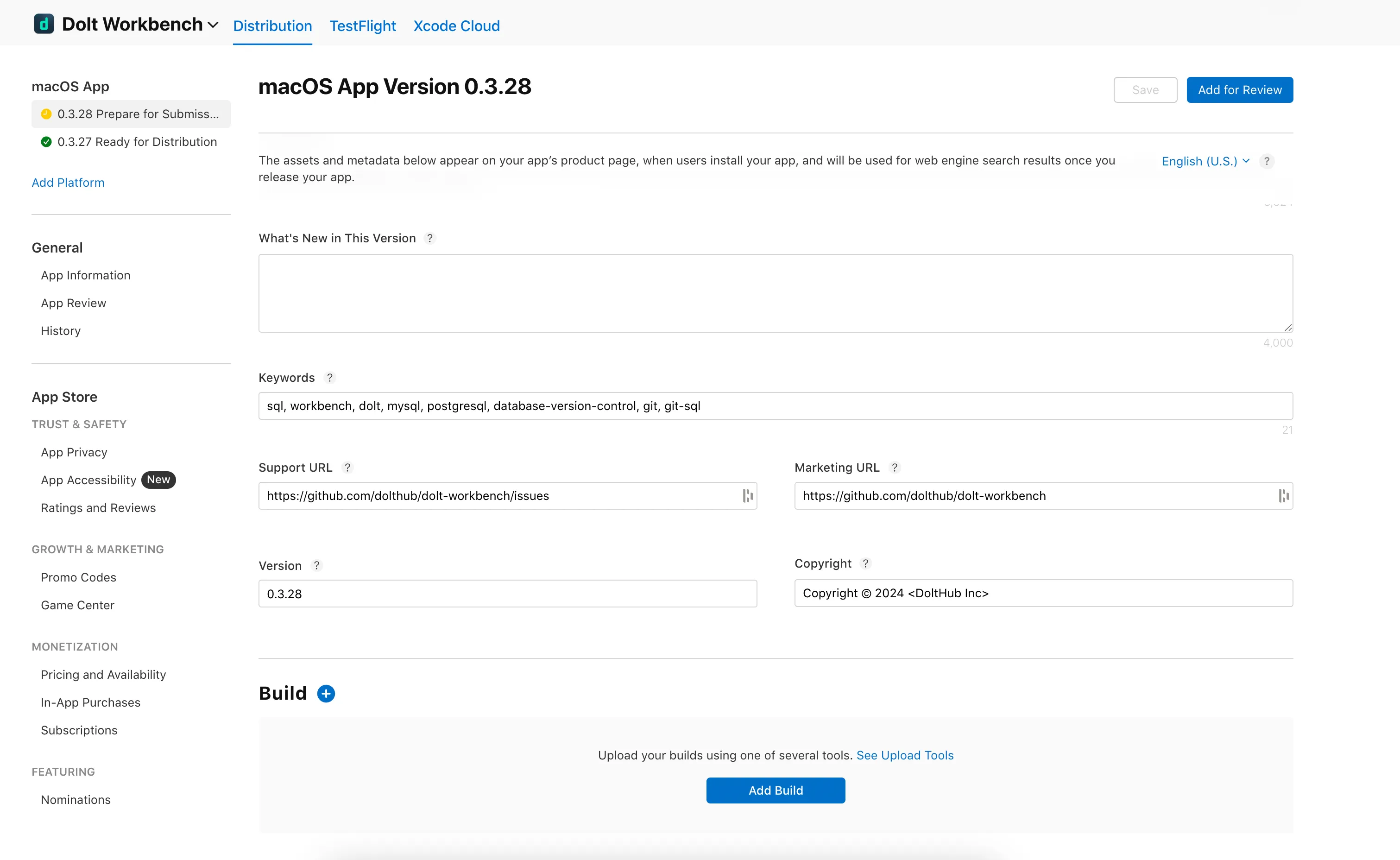Image resolution: width=1400 pixels, height=860 pixels.
Task: Click the Add Build button
Action: [776, 790]
